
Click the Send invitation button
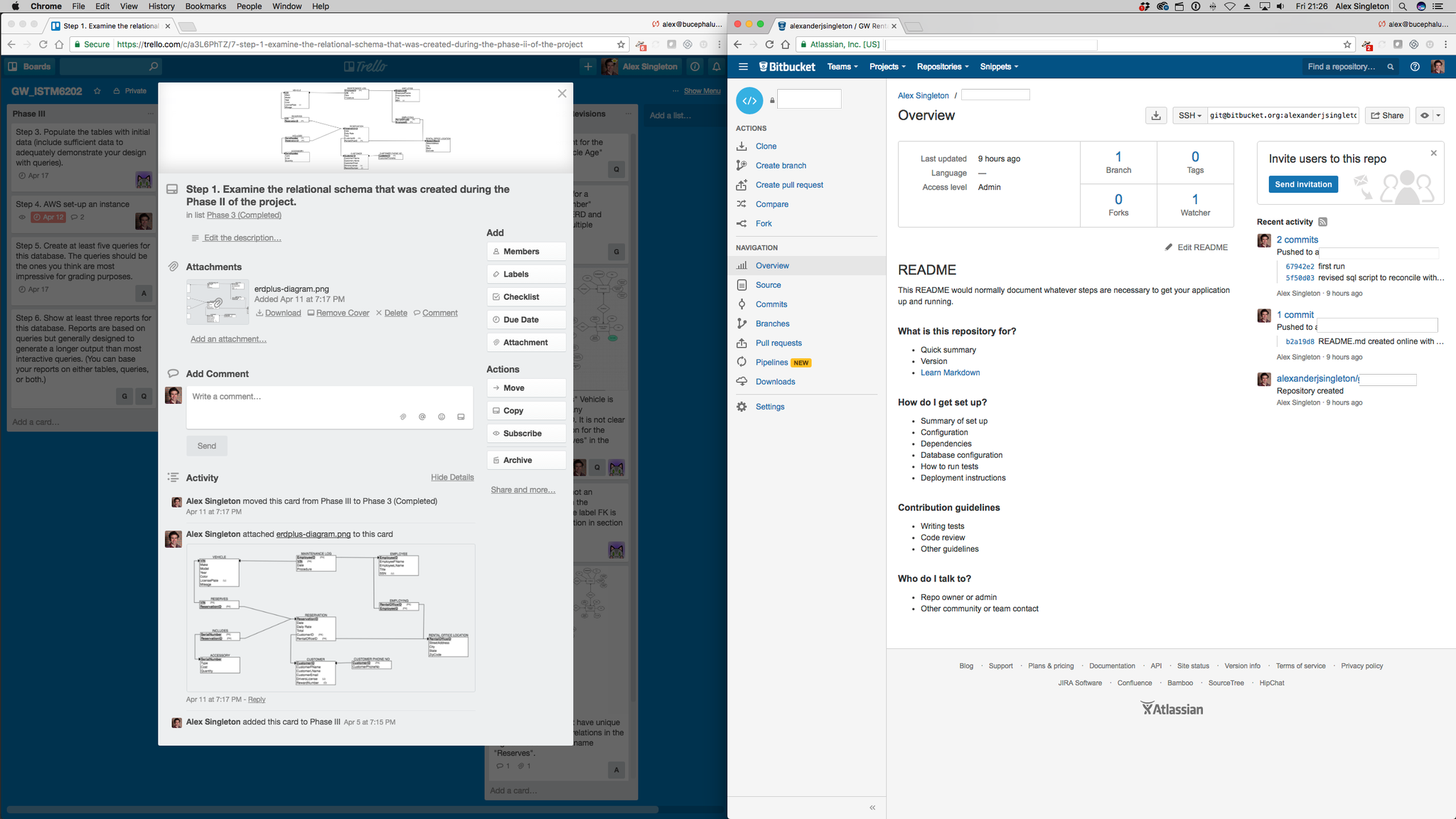click(1303, 184)
